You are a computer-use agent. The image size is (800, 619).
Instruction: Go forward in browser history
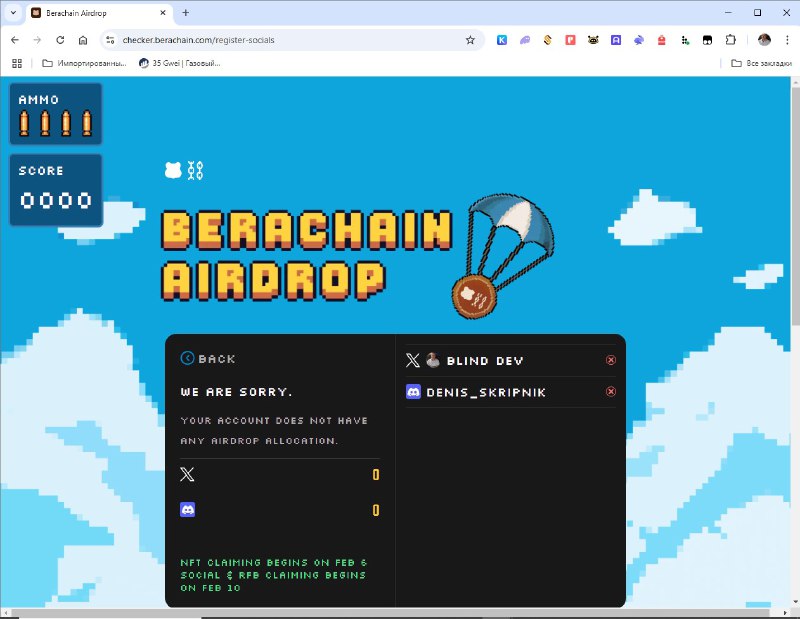37,40
